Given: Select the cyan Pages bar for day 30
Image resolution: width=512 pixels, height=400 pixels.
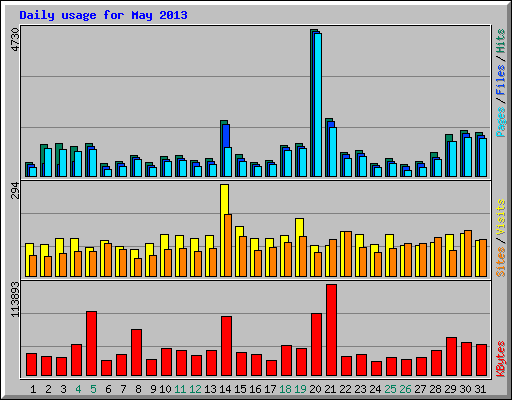Looking at the screenshot, I should 468,157.
